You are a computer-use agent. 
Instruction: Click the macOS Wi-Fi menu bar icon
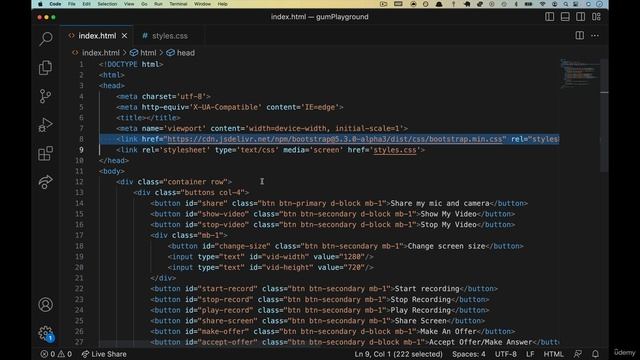pos(542,4)
